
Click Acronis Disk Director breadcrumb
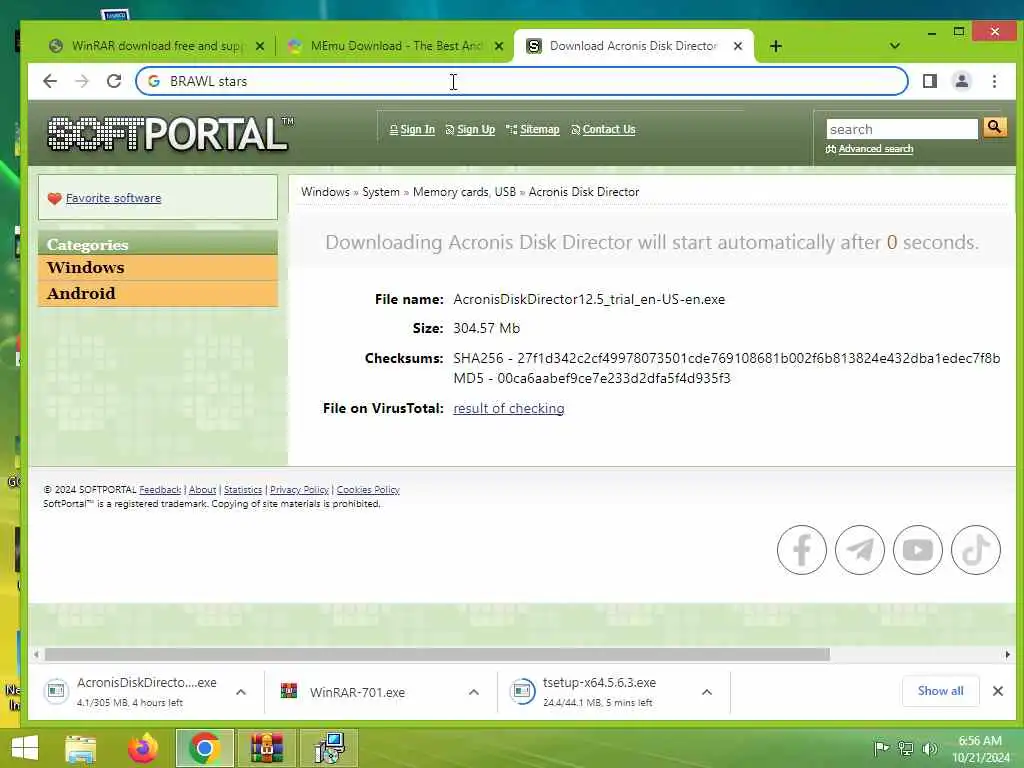click(584, 192)
